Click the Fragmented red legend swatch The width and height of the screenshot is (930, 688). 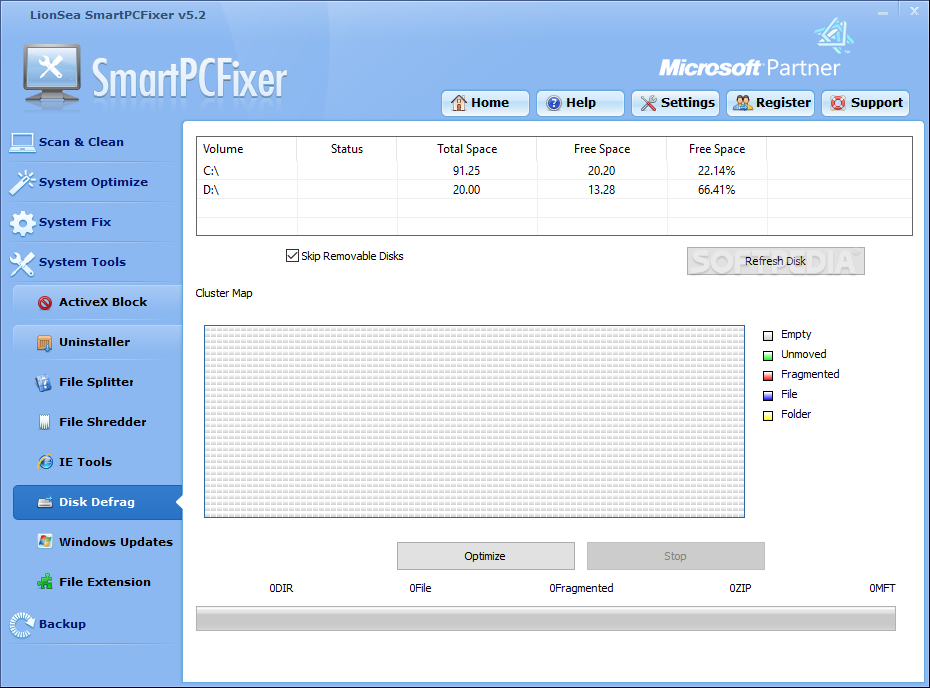pyautogui.click(x=768, y=375)
